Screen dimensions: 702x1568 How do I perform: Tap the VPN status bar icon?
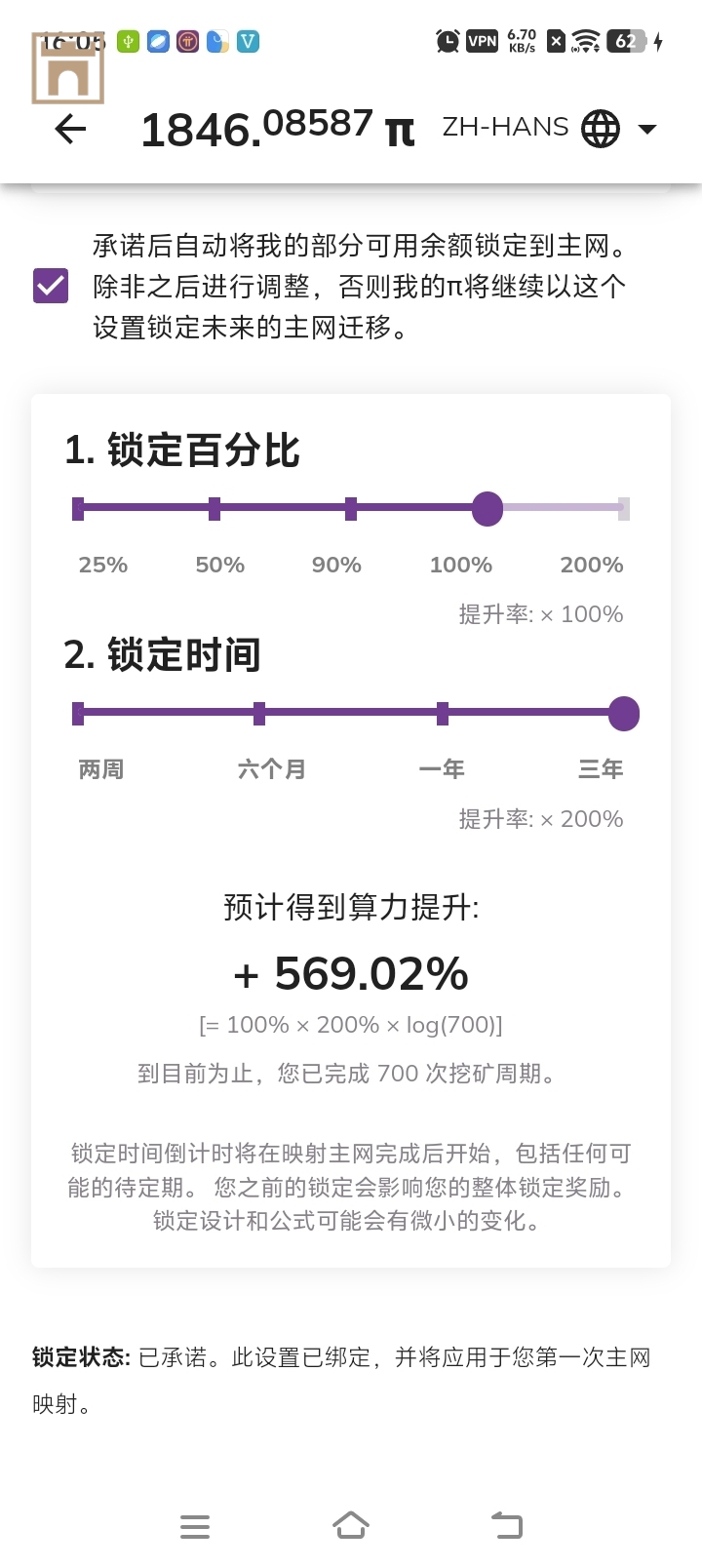(x=482, y=41)
